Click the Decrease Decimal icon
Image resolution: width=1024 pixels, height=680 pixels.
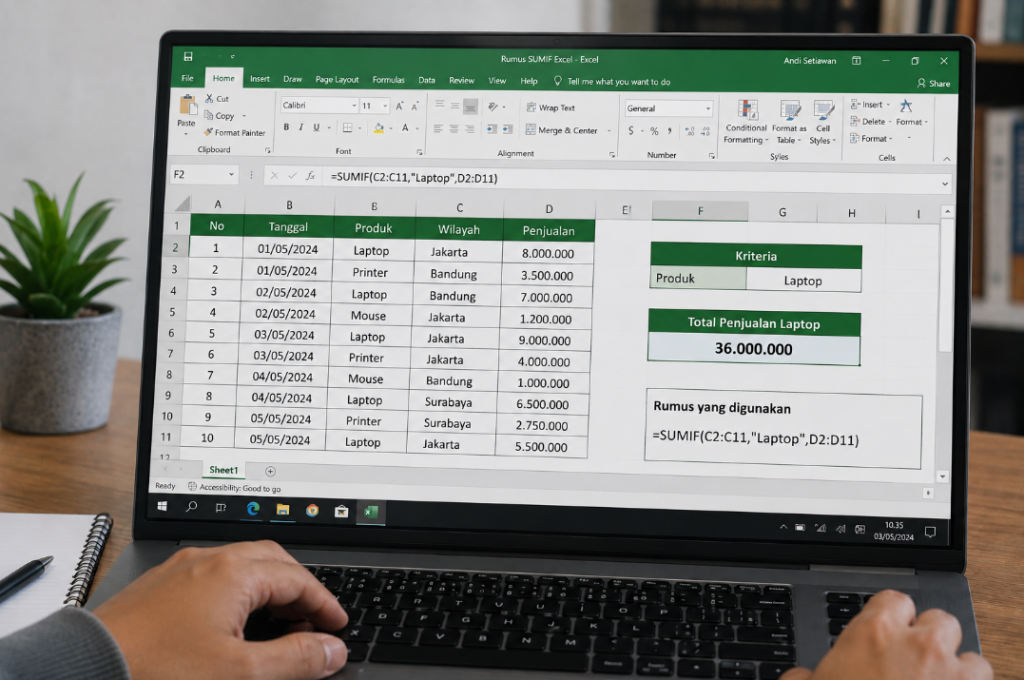pos(705,131)
